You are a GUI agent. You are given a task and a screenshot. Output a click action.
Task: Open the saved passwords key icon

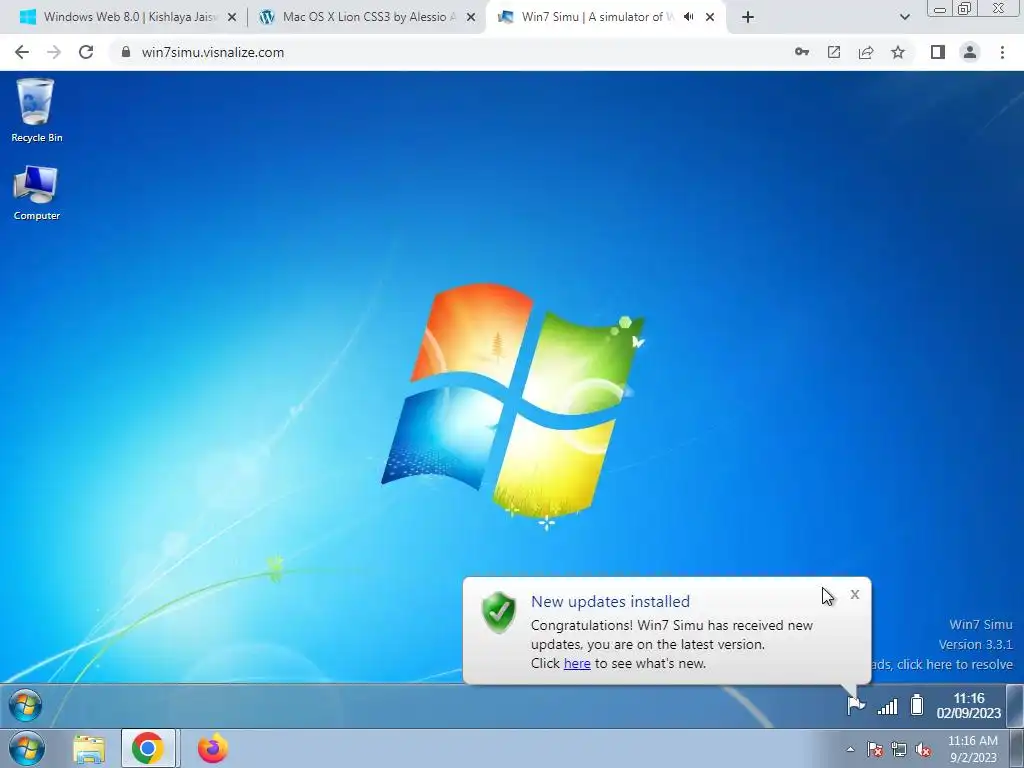[802, 52]
